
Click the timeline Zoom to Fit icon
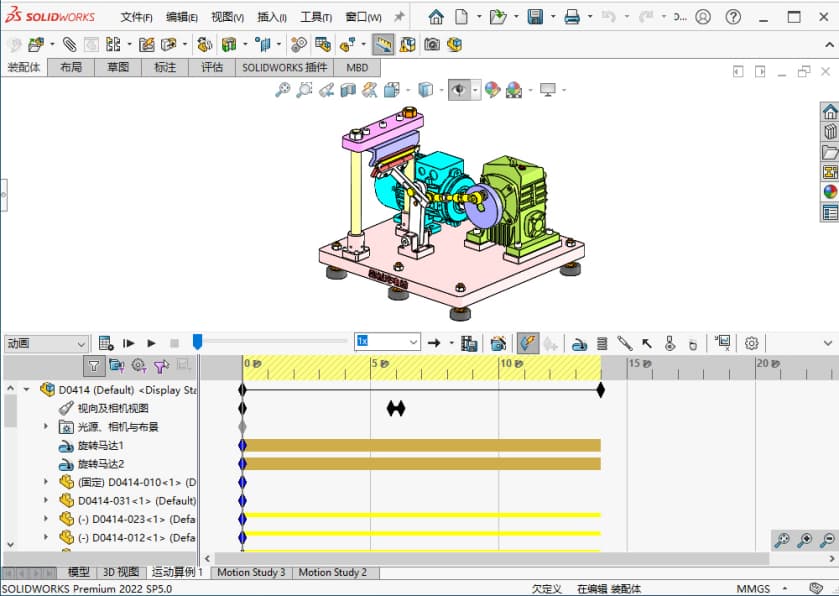pos(782,540)
